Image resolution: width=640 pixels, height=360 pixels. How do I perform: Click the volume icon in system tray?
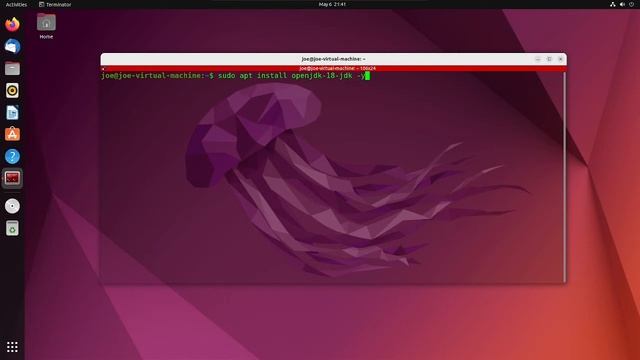click(622, 4)
